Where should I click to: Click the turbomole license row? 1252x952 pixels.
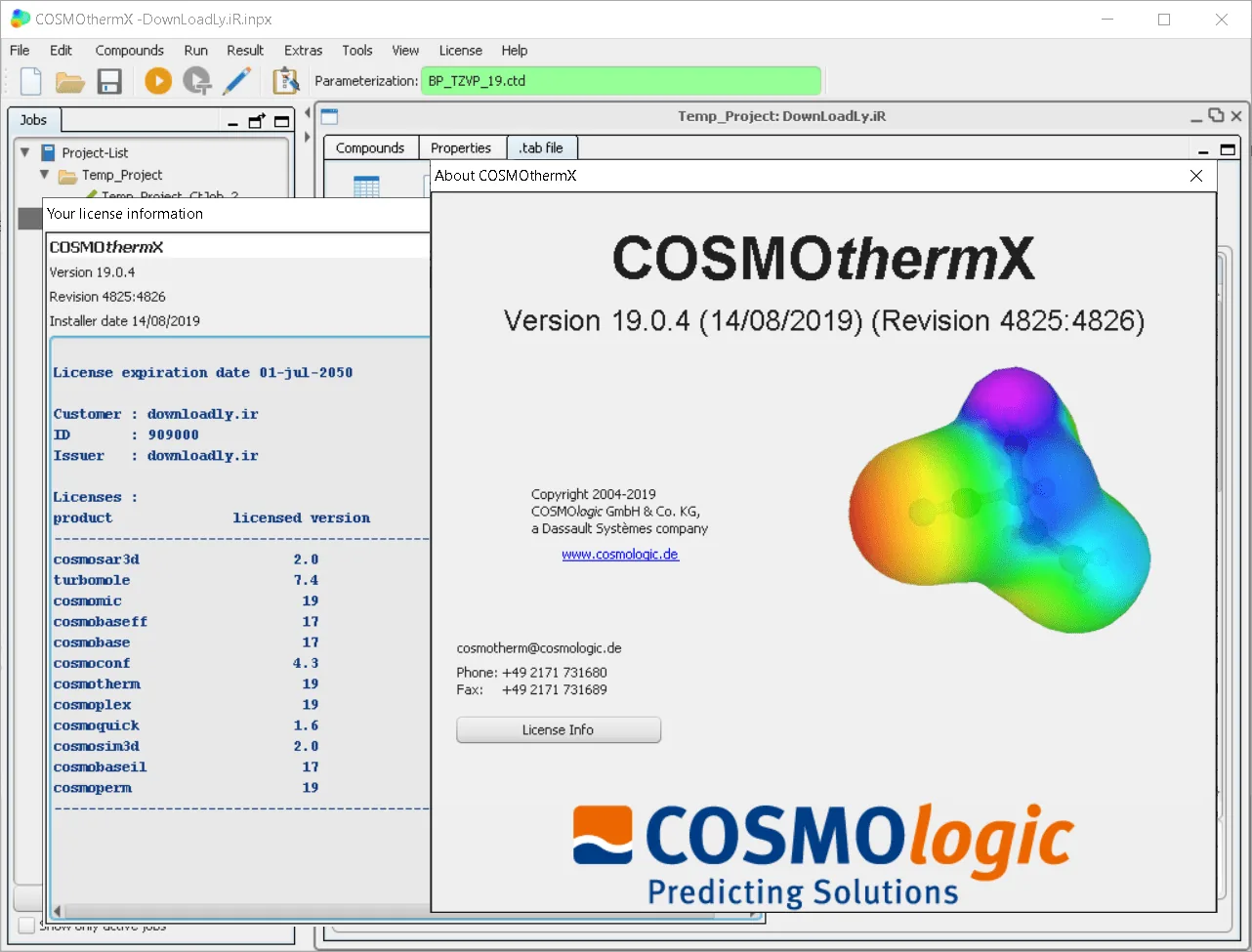(187, 580)
